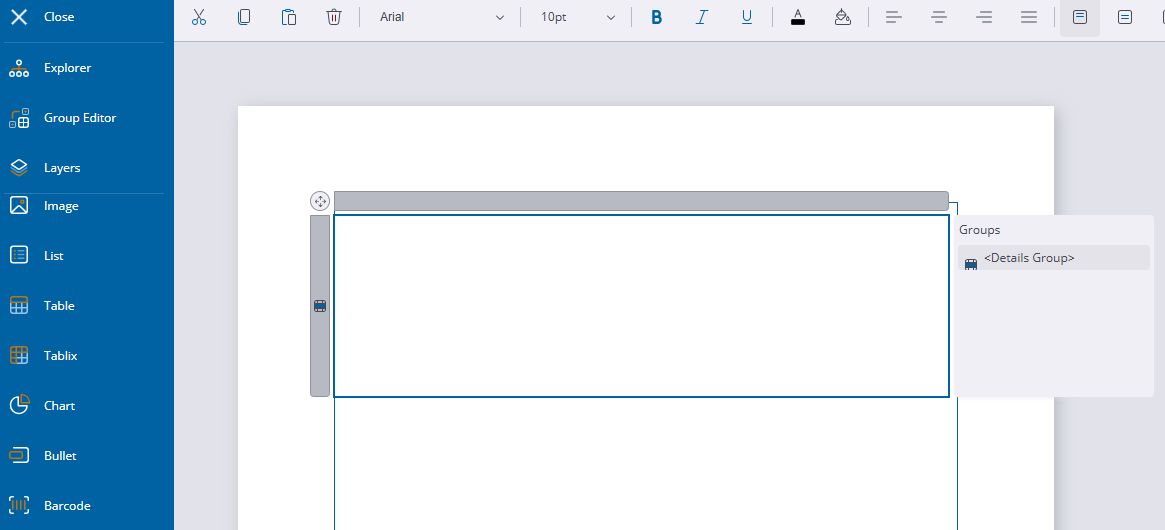Click the Copy icon in toolbar

coord(244,17)
